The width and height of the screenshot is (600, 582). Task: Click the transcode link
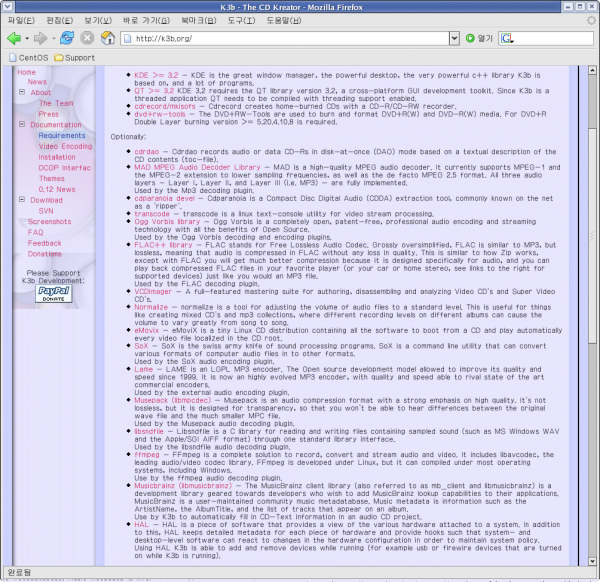(152, 214)
